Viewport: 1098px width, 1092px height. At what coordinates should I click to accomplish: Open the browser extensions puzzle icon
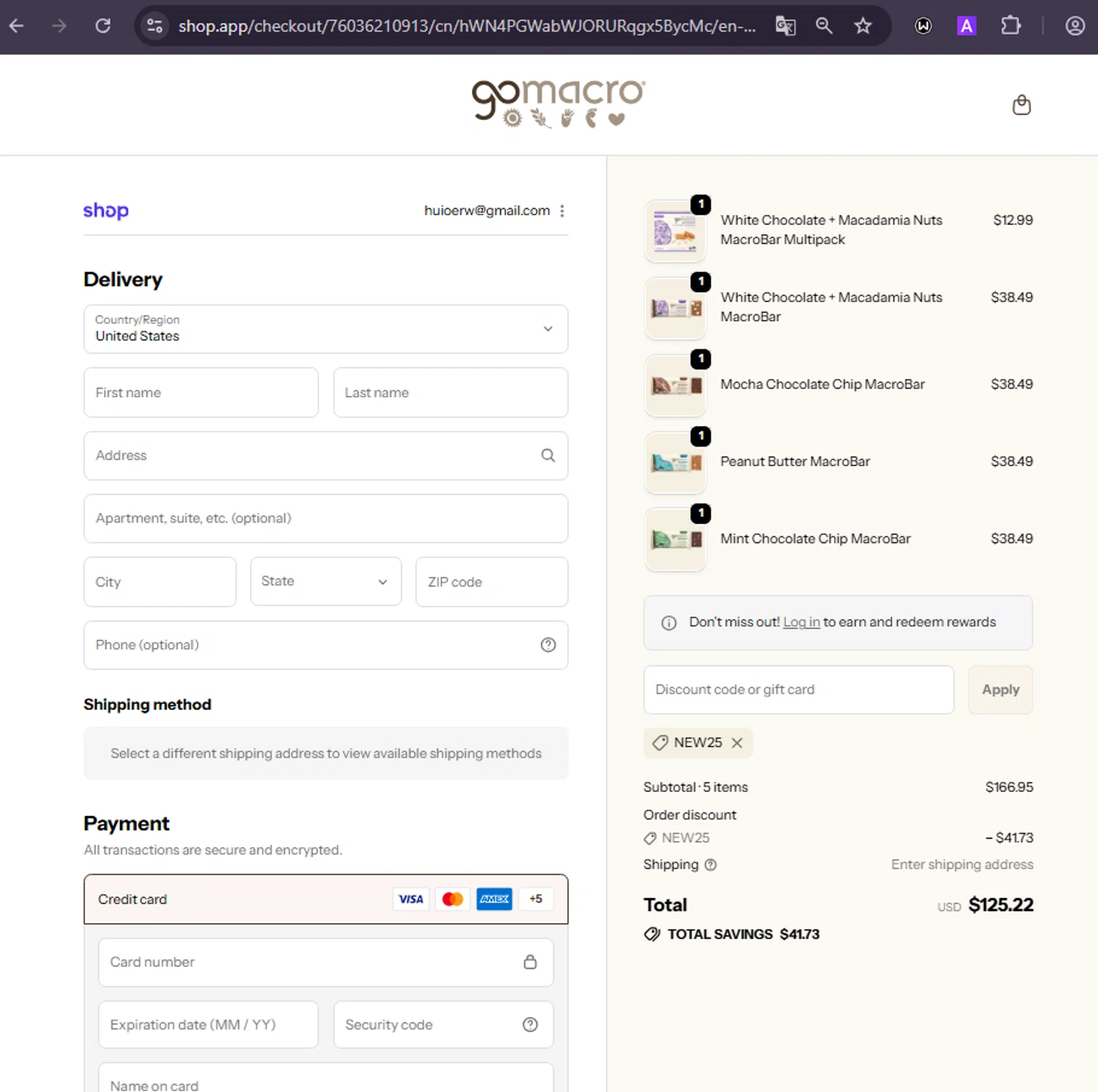(1011, 26)
